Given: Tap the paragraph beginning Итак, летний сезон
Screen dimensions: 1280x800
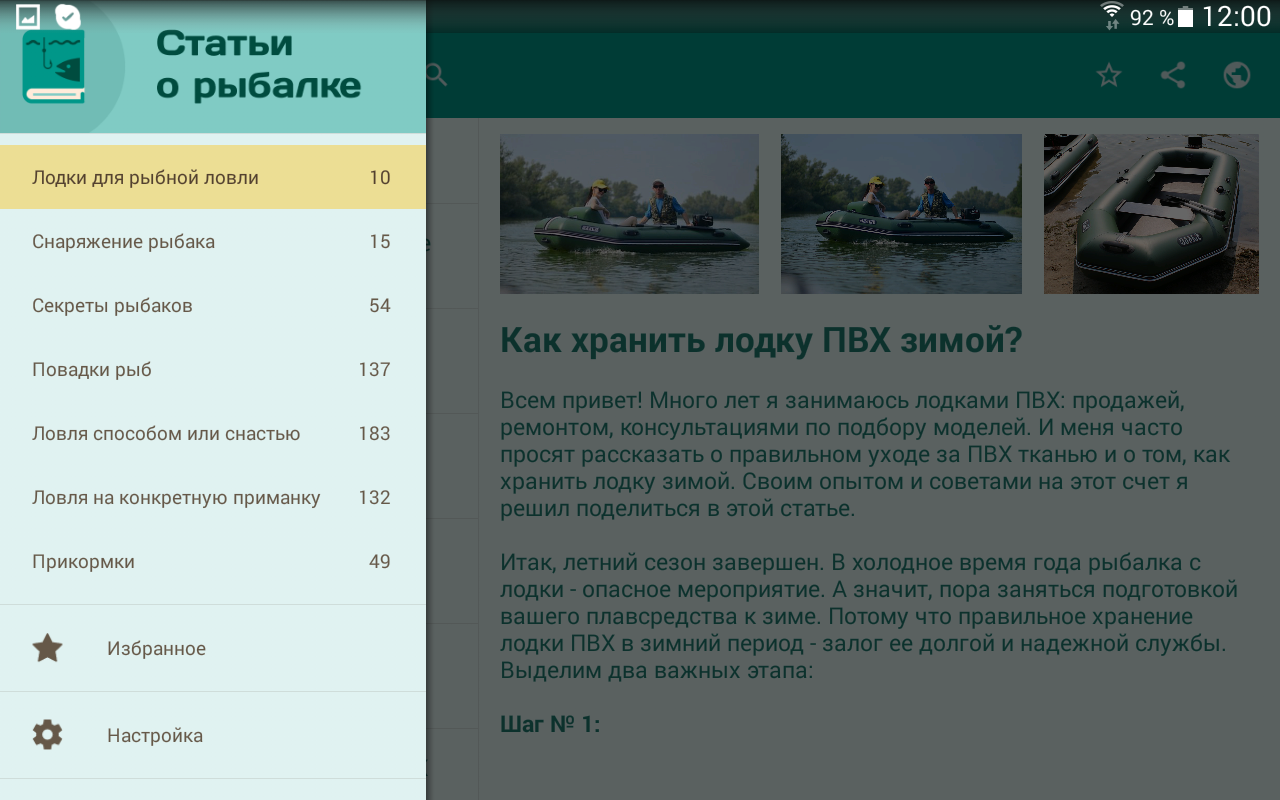Looking at the screenshot, I should coord(869,616).
